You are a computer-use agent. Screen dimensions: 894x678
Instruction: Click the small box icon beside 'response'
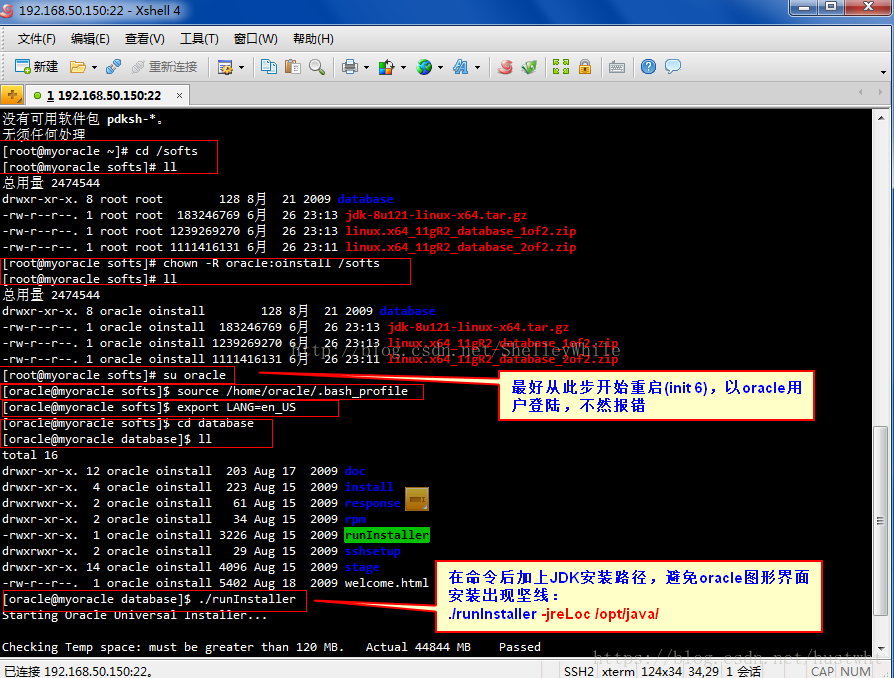pos(417,499)
